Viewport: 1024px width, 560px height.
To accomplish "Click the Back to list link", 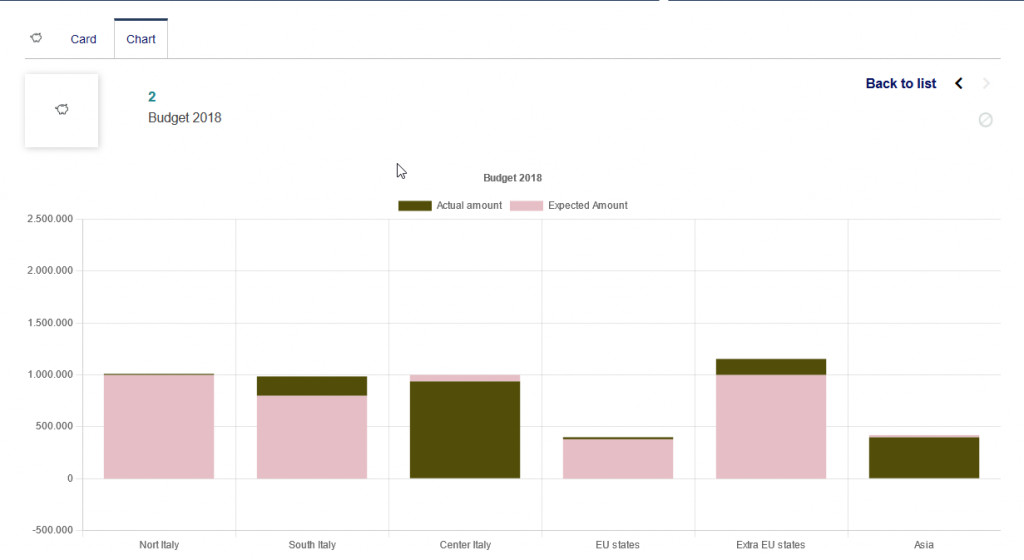I will coord(901,83).
